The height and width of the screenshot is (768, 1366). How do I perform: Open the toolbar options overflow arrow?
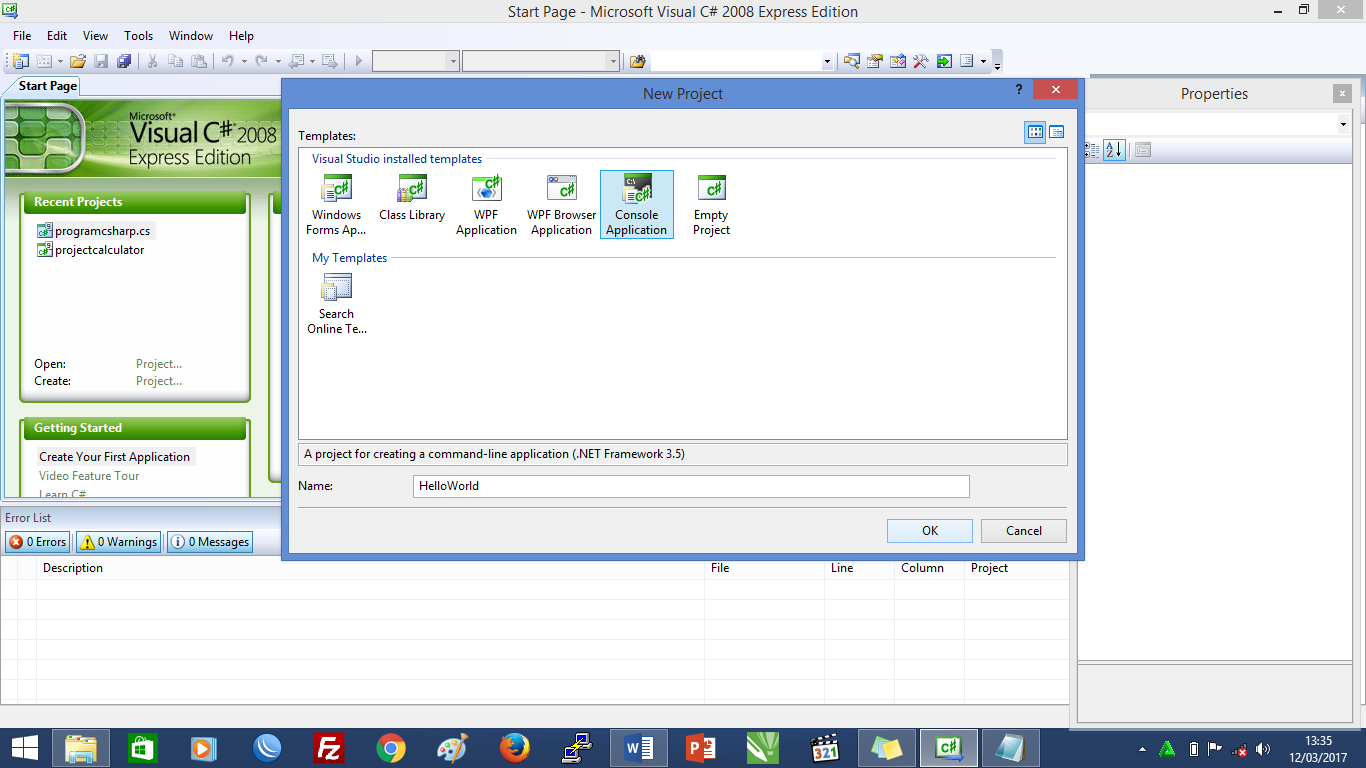[997, 62]
